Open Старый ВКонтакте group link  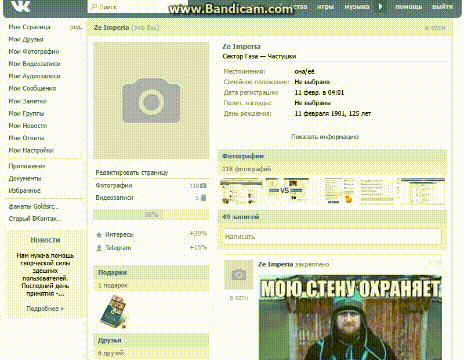coord(35,219)
